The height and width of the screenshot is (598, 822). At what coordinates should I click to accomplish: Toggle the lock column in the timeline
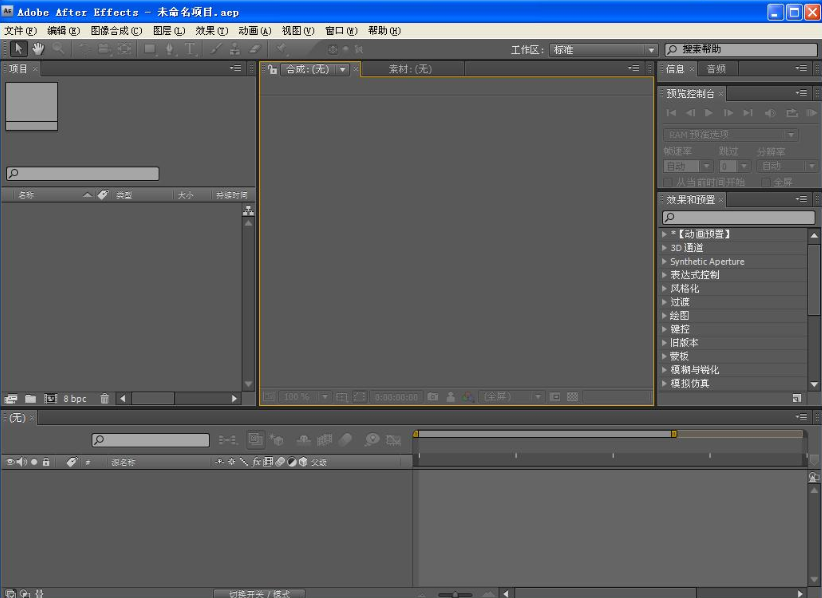46,462
